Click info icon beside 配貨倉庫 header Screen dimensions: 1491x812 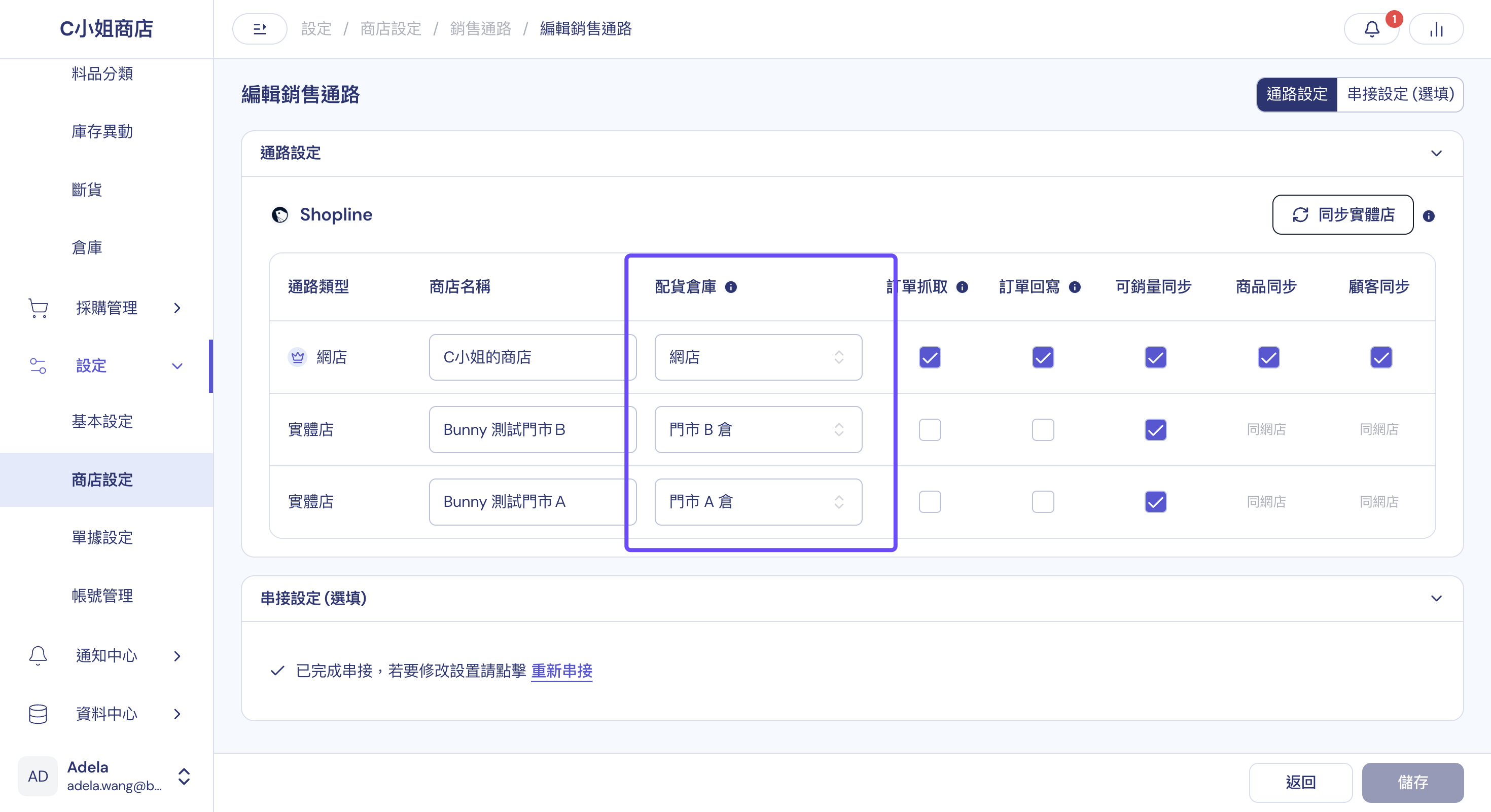(x=731, y=287)
